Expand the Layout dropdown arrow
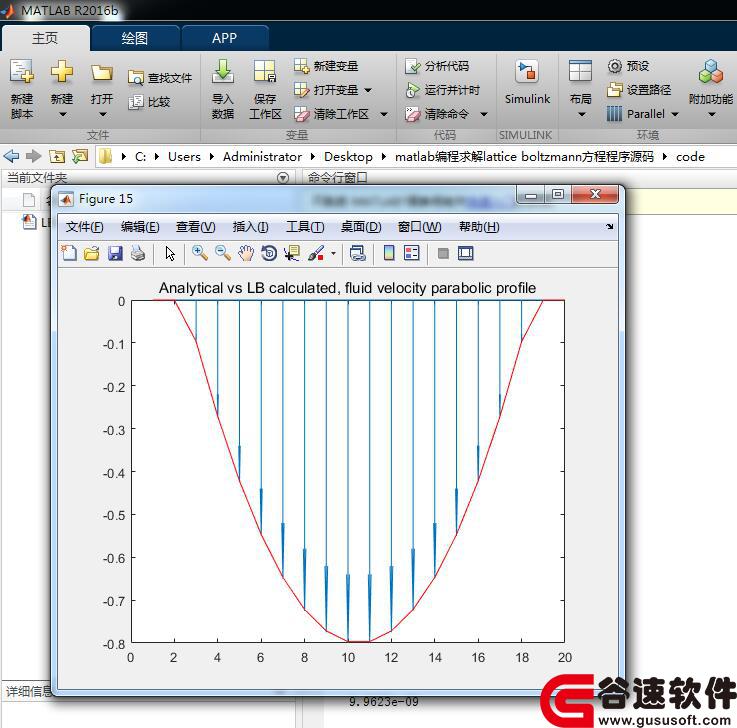The image size is (737, 728). pyautogui.click(x=581, y=114)
